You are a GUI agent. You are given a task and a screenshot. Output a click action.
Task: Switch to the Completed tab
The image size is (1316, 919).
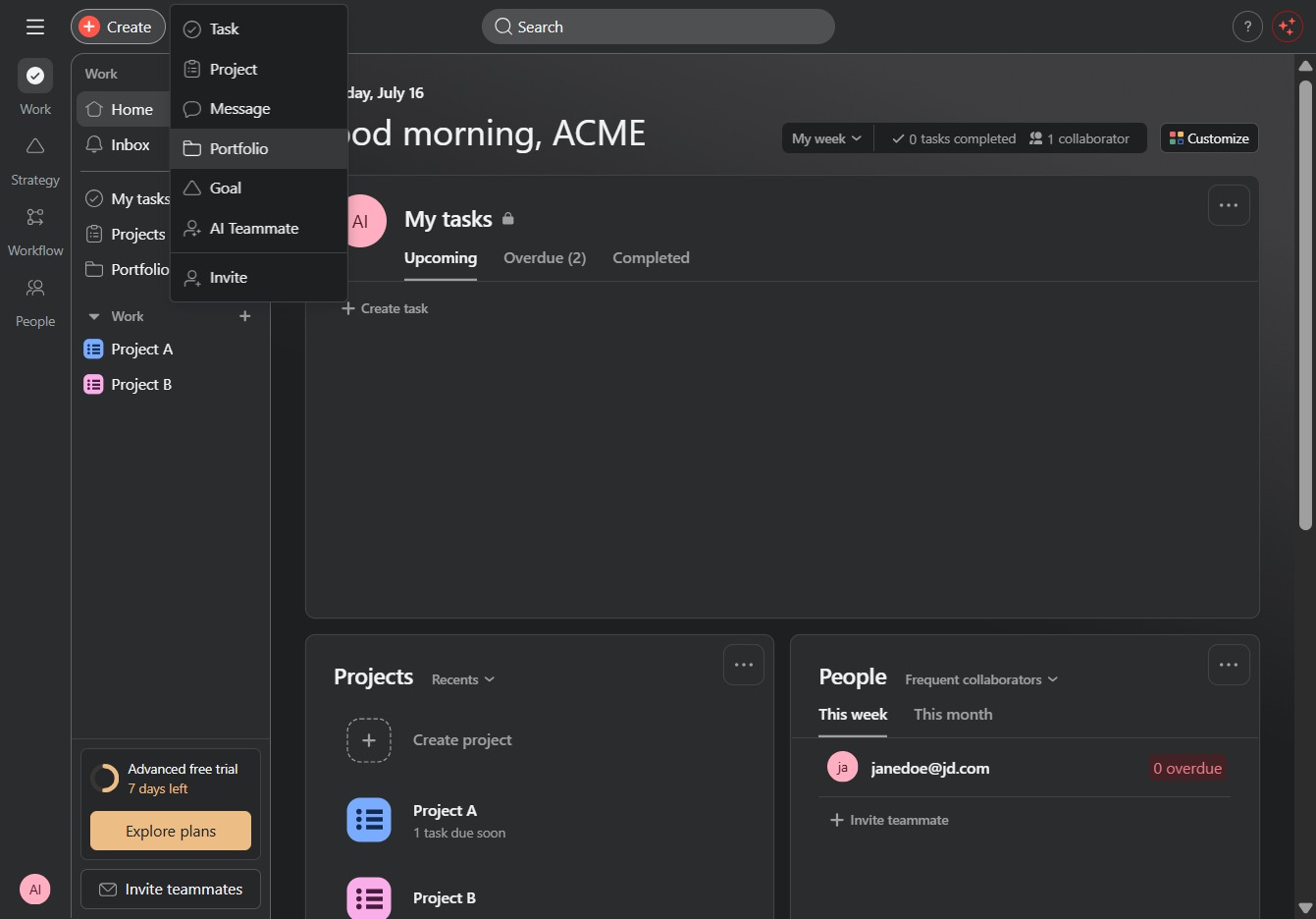(651, 258)
